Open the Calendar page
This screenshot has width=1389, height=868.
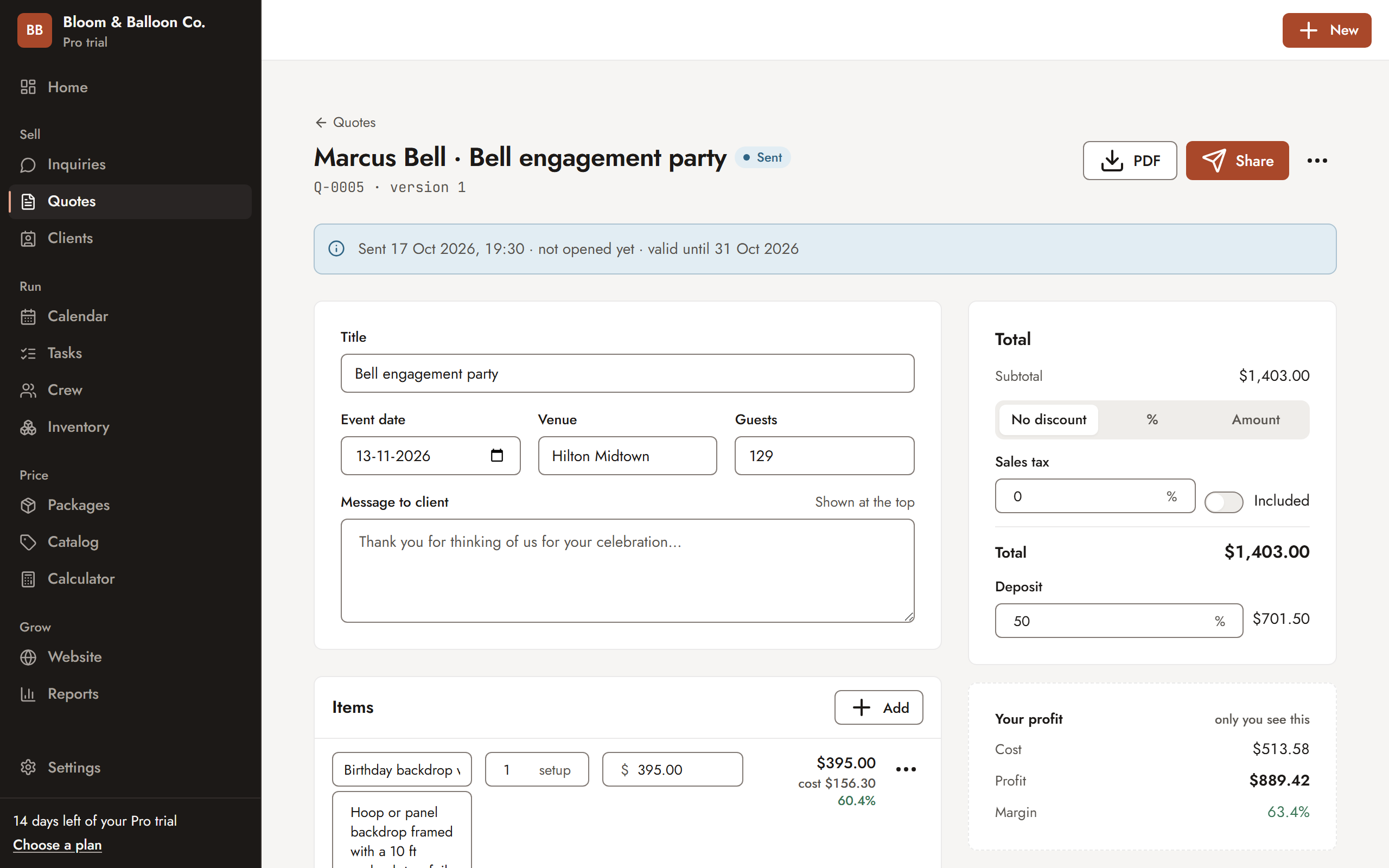coord(130,316)
